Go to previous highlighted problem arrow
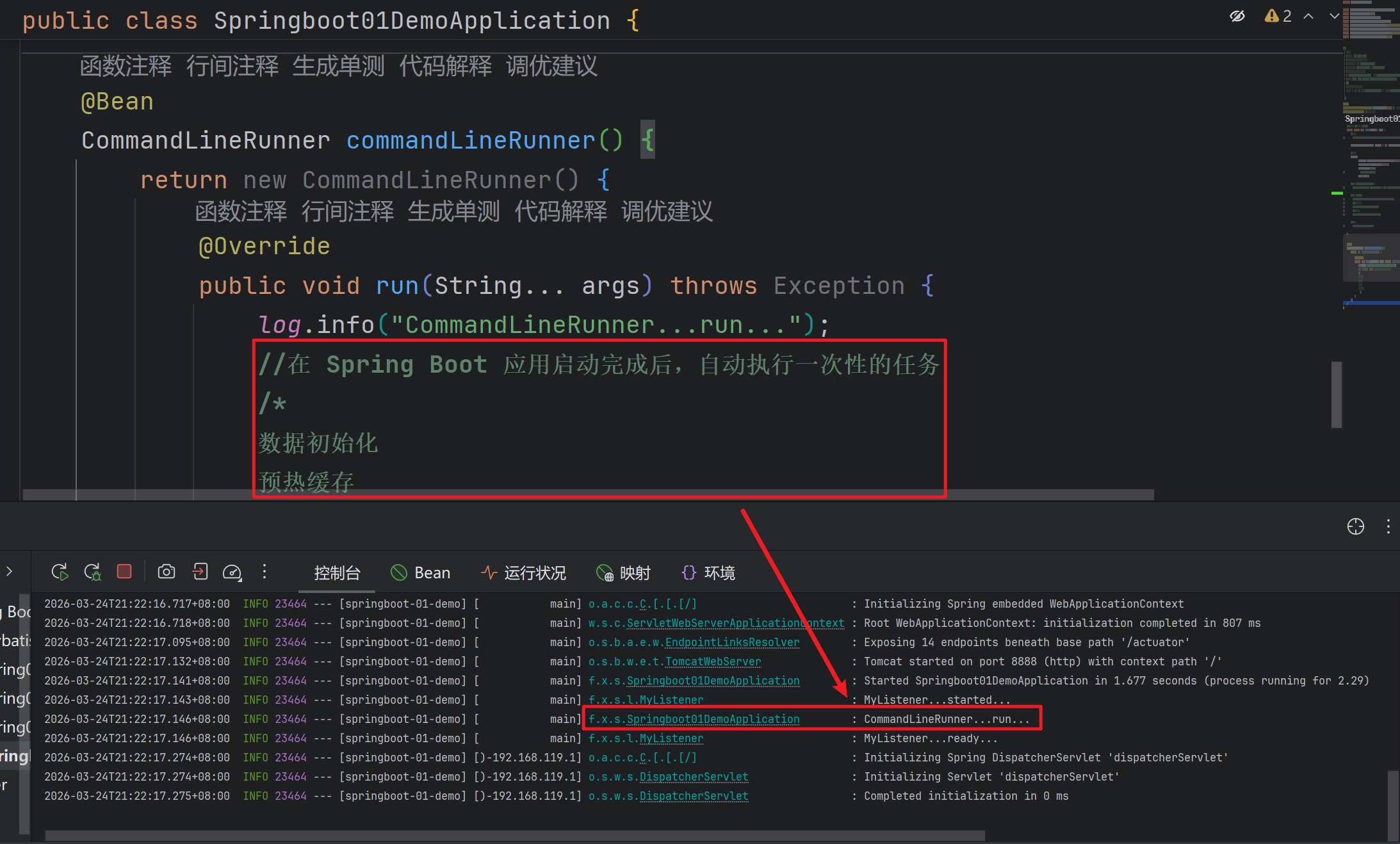The image size is (1400, 844). tap(1308, 16)
